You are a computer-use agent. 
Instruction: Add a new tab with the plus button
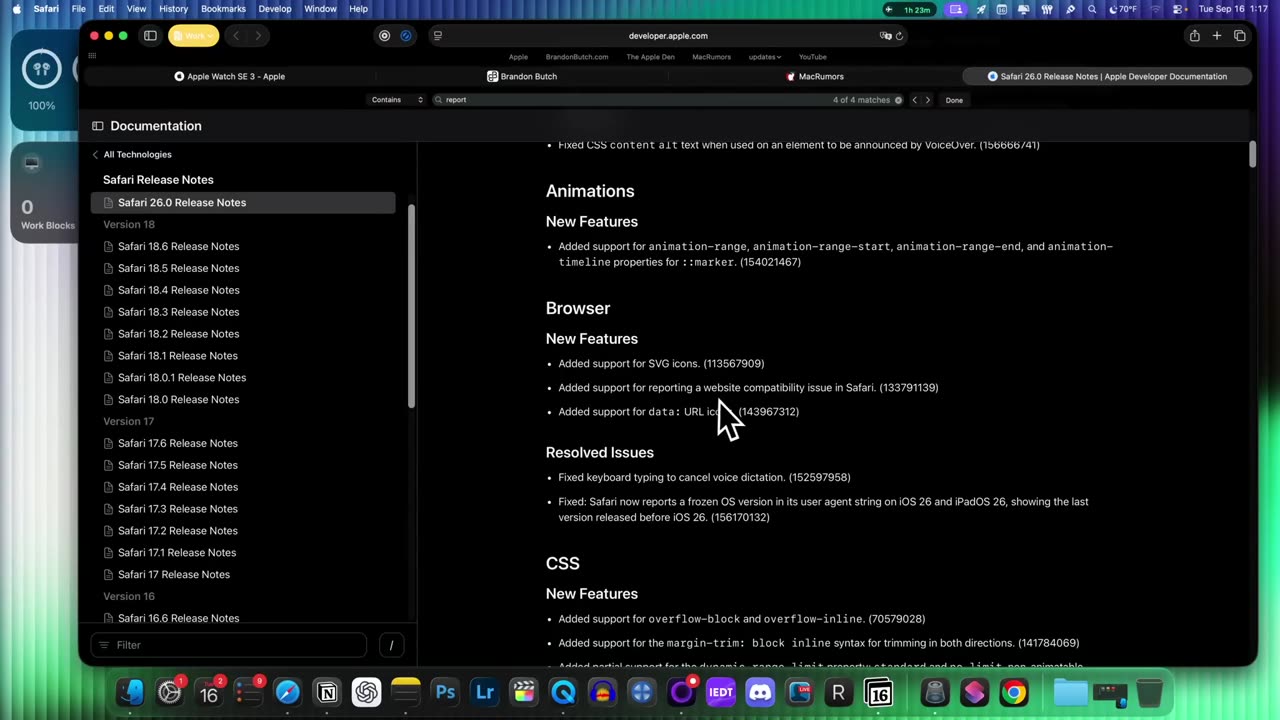[1217, 36]
